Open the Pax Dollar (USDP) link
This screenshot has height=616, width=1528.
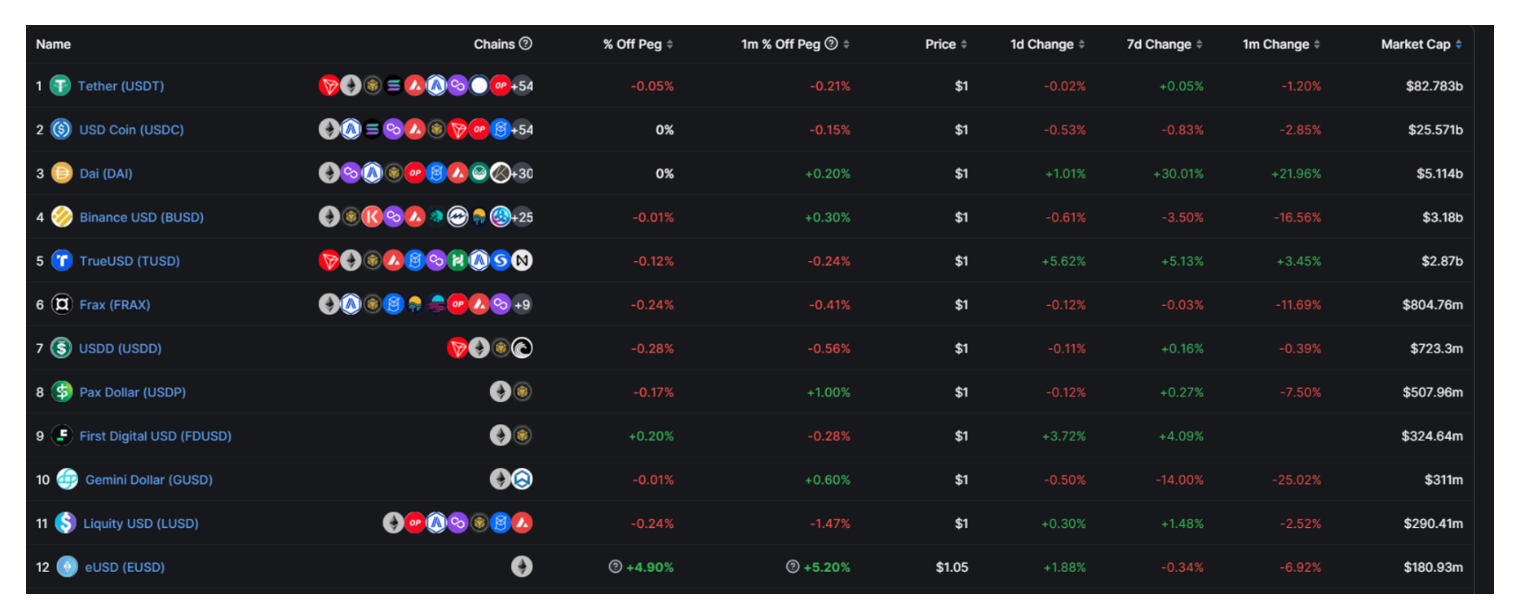132,392
